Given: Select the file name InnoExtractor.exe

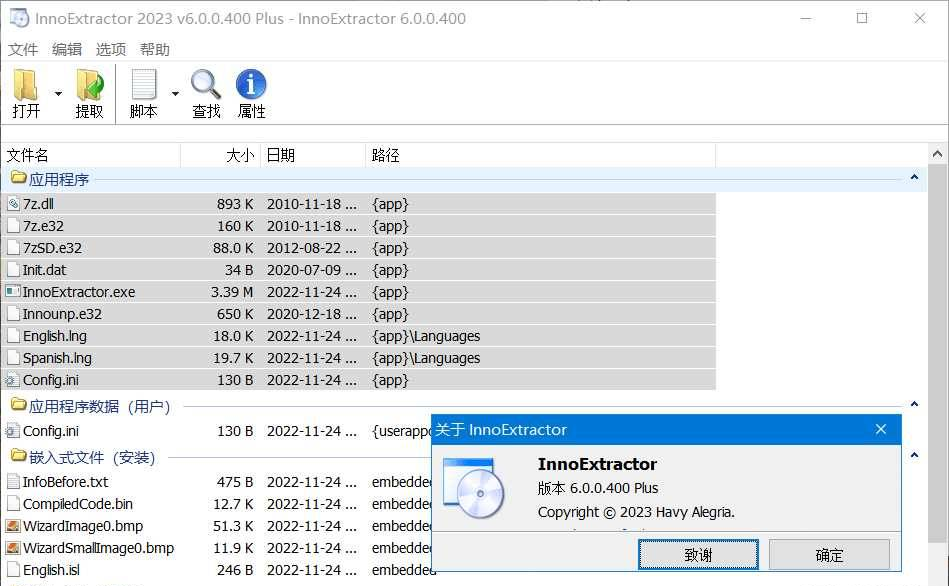Looking at the screenshot, I should (79, 292).
